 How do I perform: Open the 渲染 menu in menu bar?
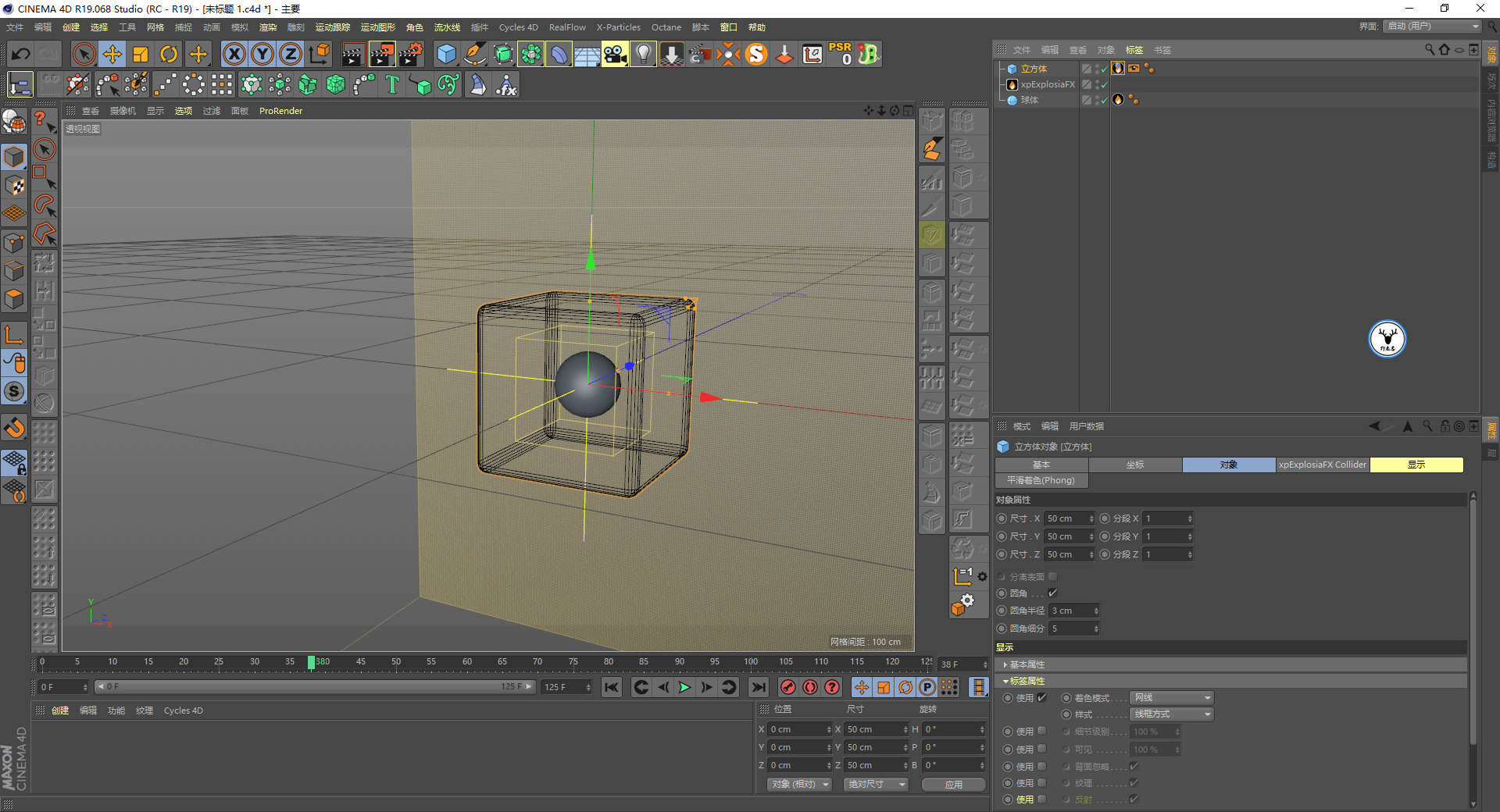coord(268,27)
